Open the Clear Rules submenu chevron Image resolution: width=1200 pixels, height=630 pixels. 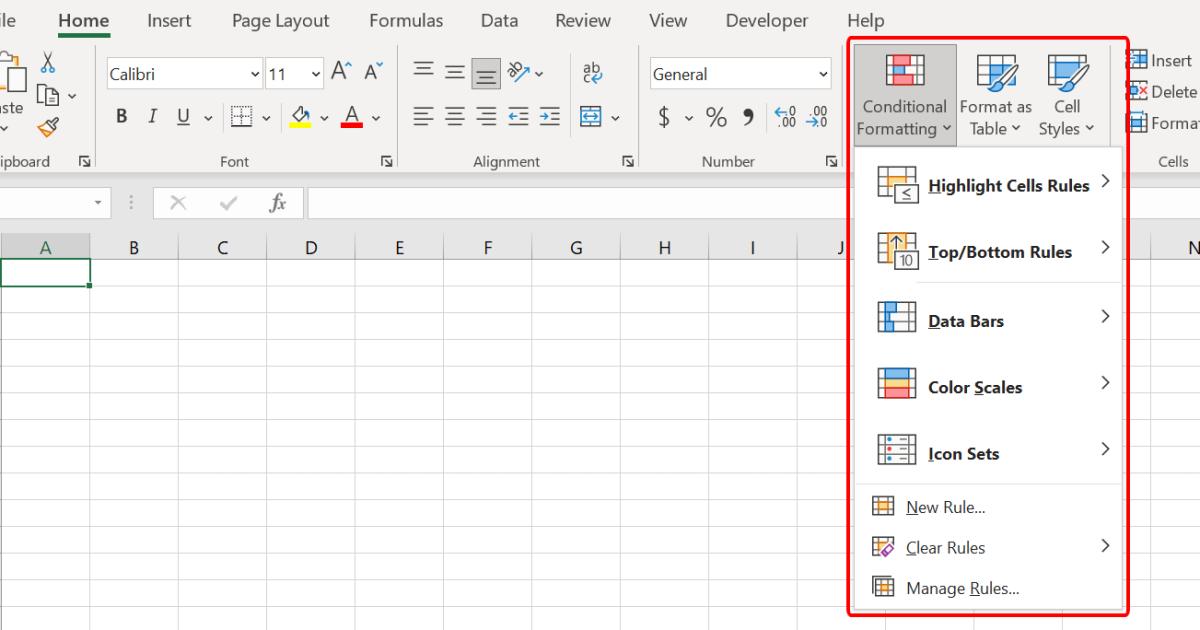pos(1105,547)
